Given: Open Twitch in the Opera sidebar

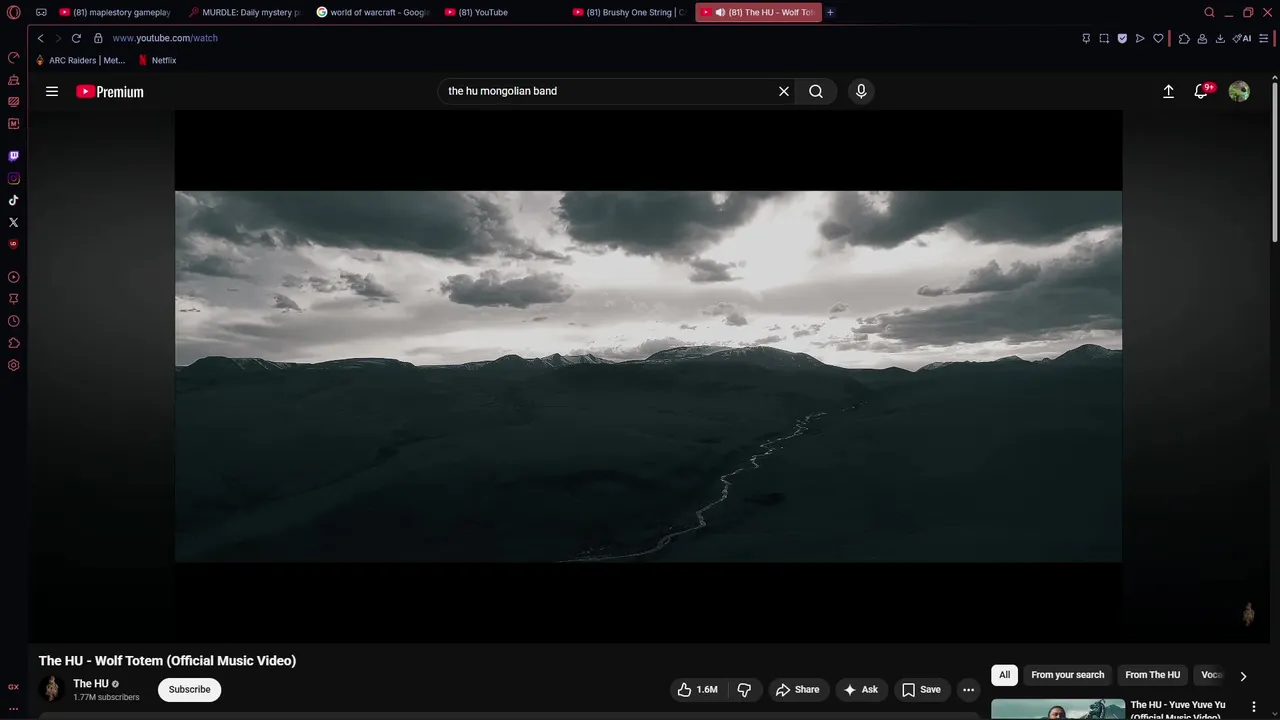Looking at the screenshot, I should click(13, 156).
